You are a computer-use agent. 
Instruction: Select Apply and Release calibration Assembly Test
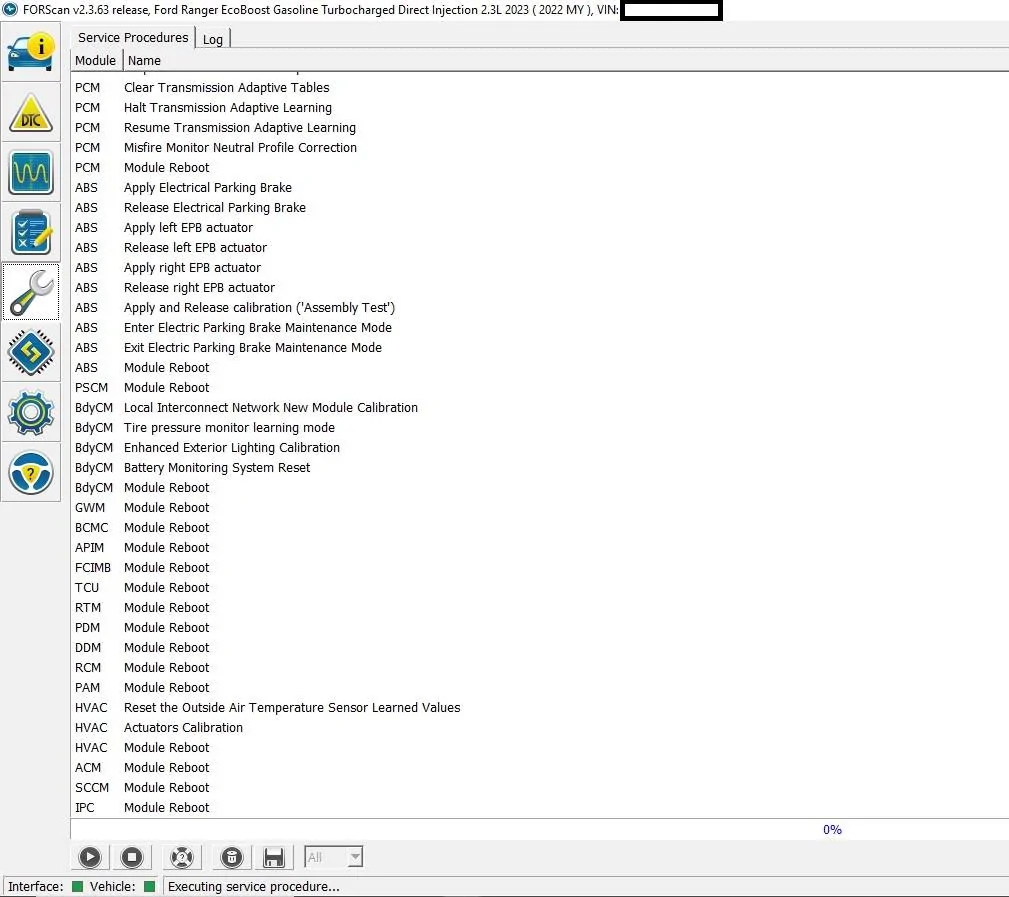[x=539, y=308]
